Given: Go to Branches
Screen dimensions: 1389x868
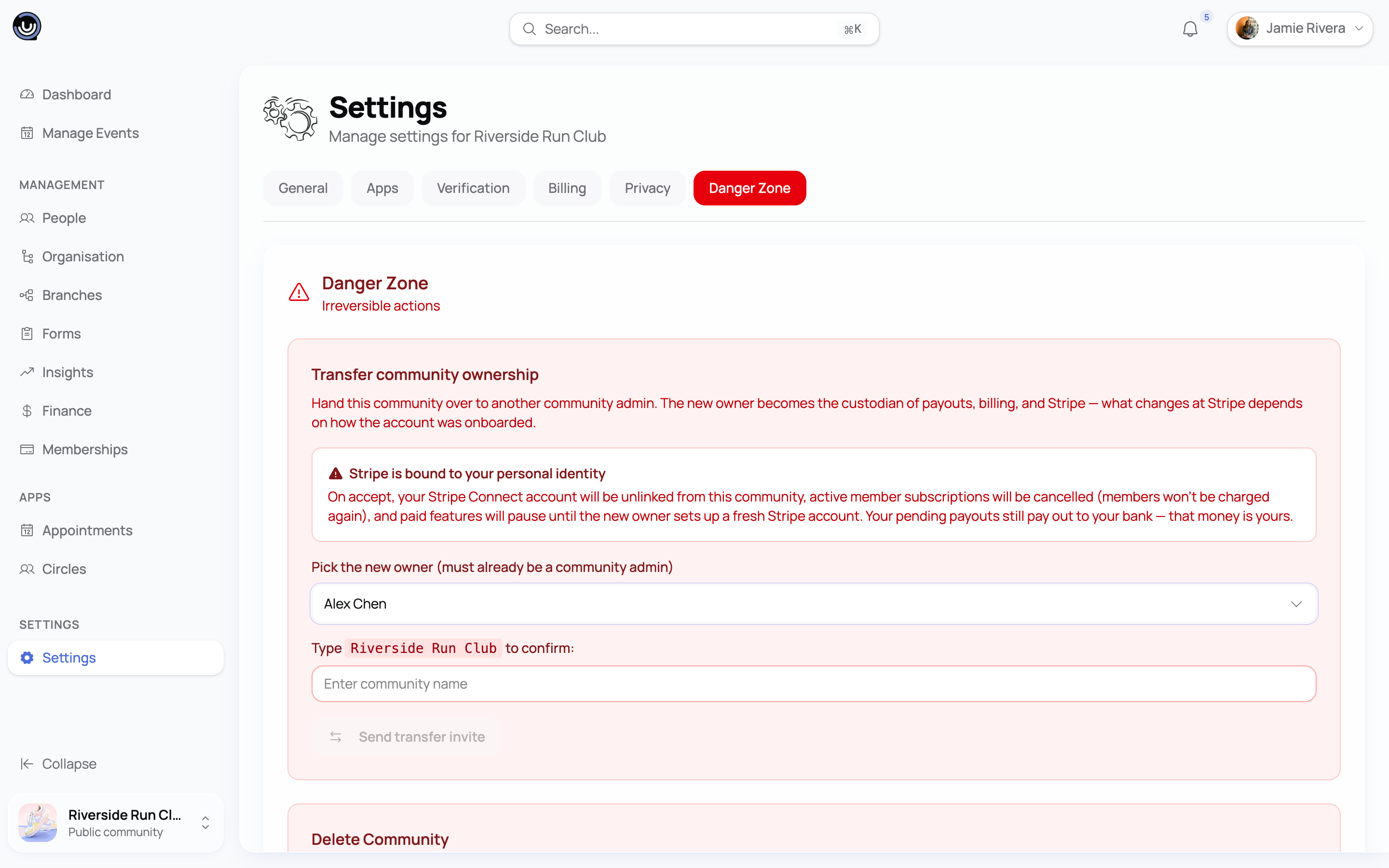Looking at the screenshot, I should point(115,295).
